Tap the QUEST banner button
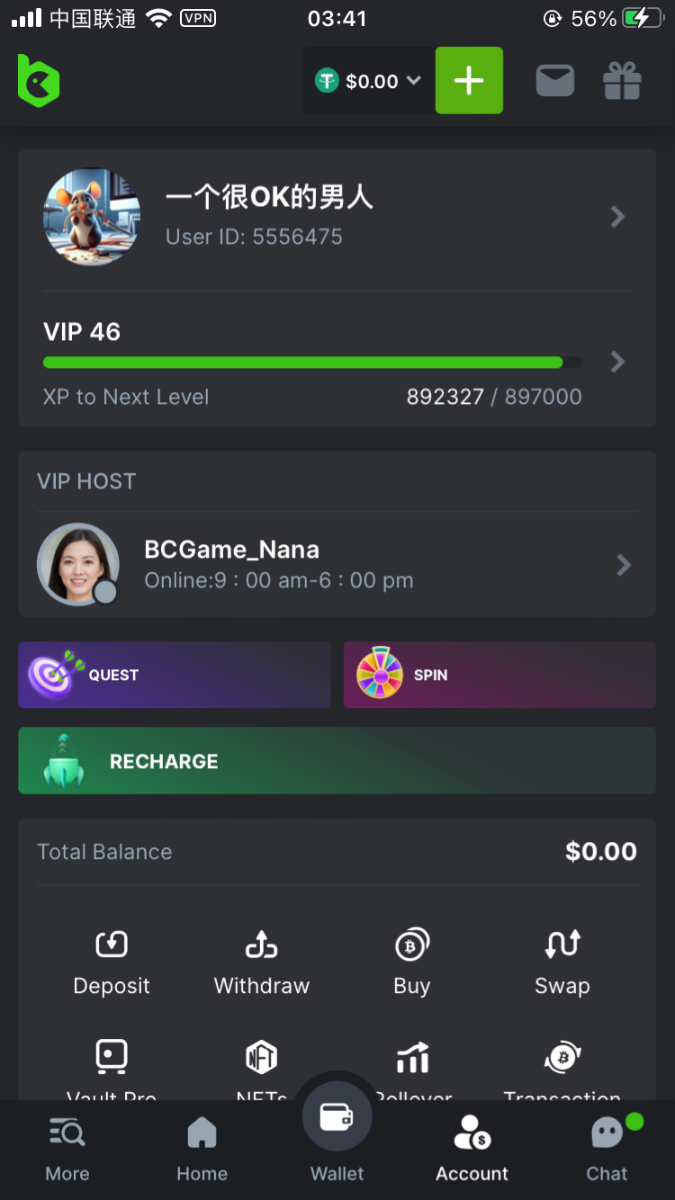675x1200 pixels. coord(174,675)
